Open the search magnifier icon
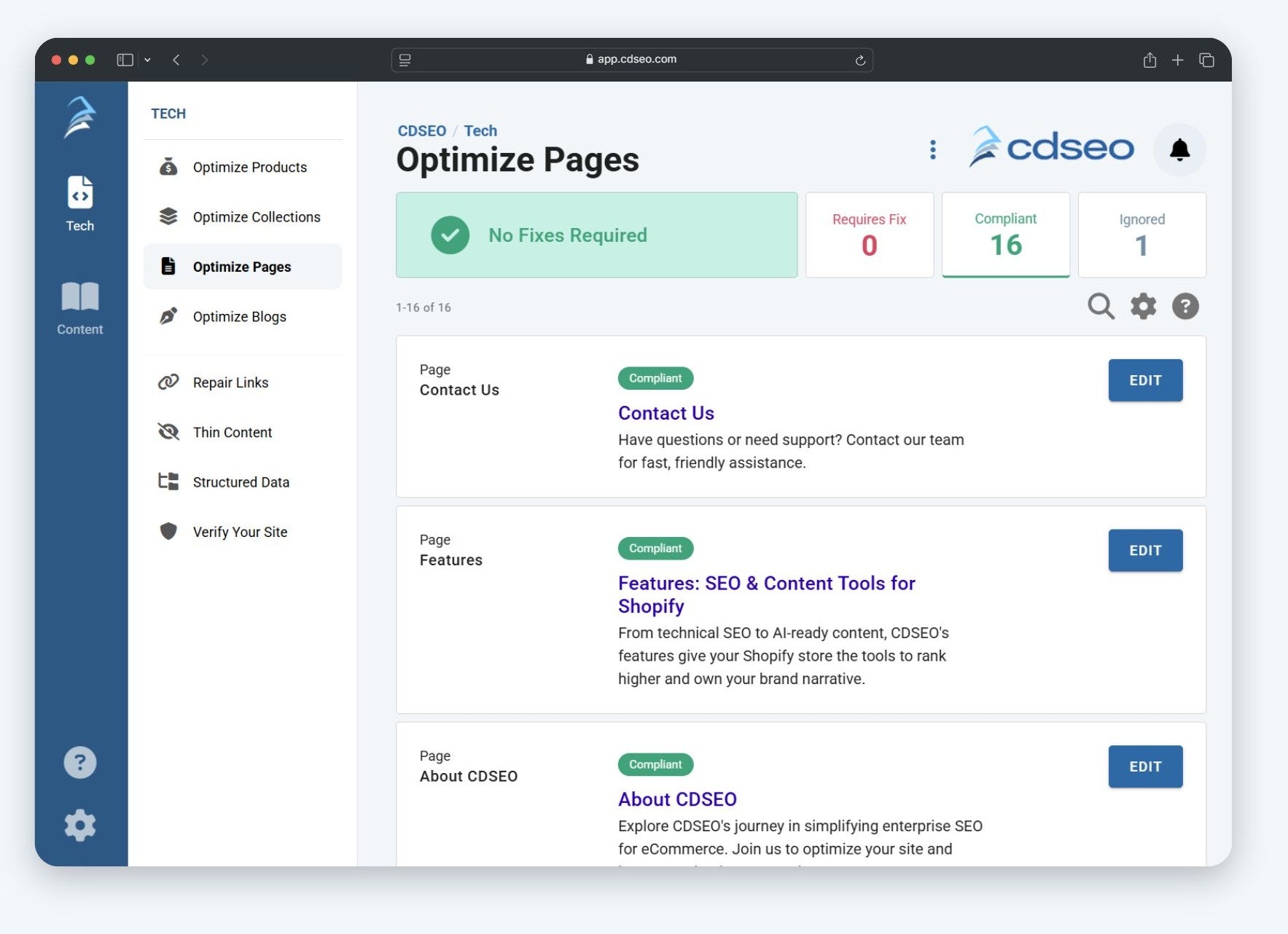Screen dimensions: 1288x934 pyautogui.click(x=1100, y=306)
